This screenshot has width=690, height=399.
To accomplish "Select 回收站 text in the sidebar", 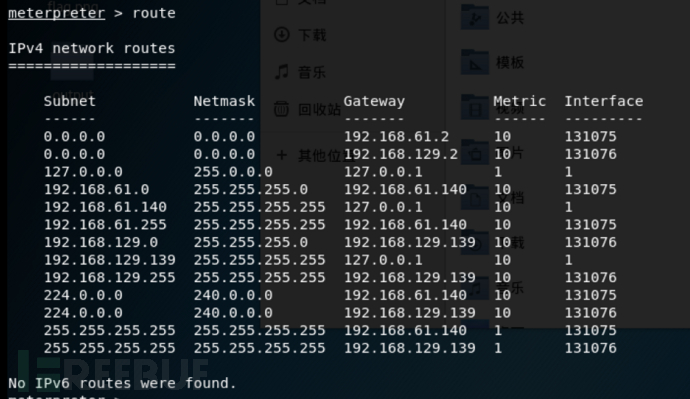I will click(x=319, y=109).
